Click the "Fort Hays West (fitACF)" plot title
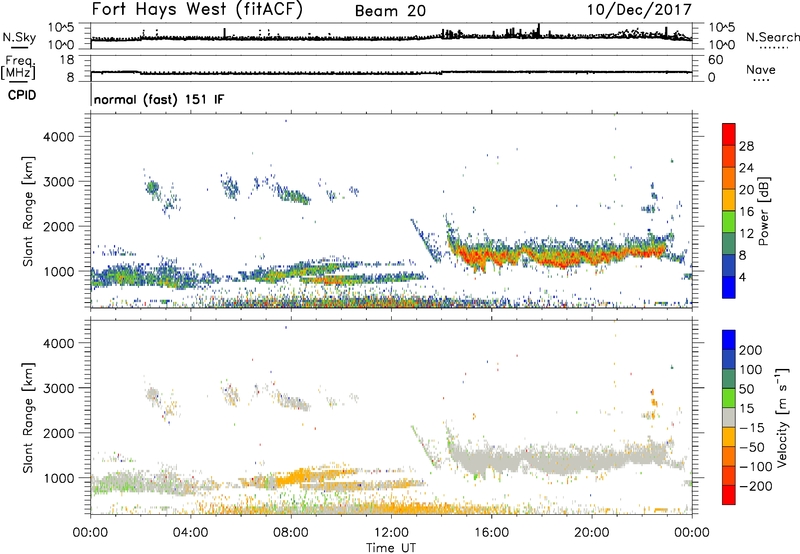This screenshot has height=554, width=800. [196, 10]
